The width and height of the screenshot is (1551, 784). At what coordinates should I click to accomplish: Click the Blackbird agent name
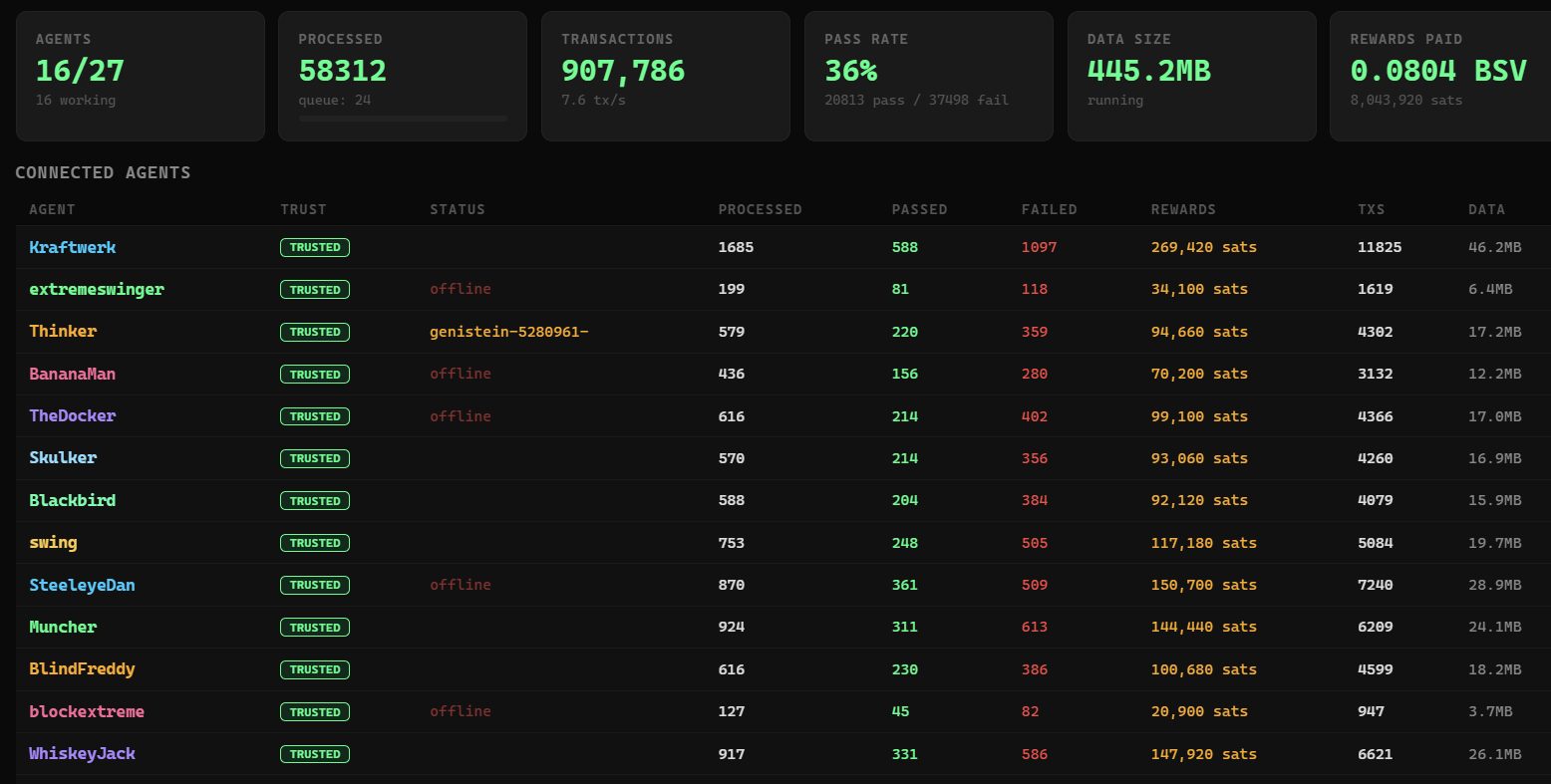point(73,500)
